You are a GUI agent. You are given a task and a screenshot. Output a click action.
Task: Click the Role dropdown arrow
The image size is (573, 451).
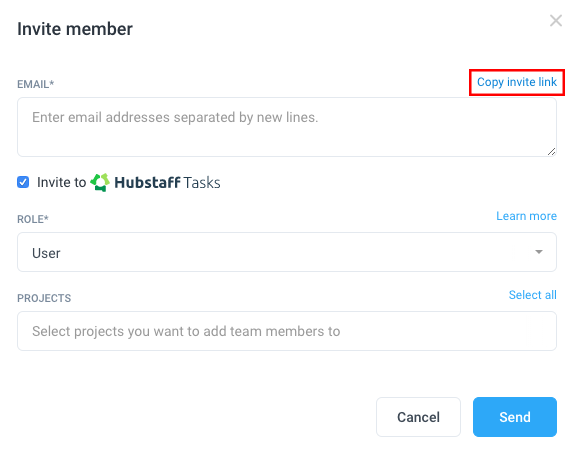pos(539,252)
